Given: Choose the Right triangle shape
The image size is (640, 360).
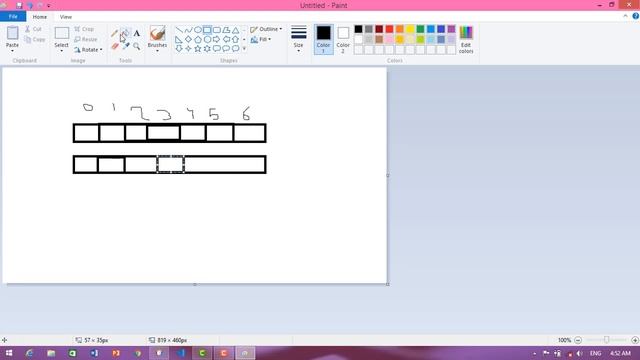Looking at the screenshot, I should coord(179,39).
